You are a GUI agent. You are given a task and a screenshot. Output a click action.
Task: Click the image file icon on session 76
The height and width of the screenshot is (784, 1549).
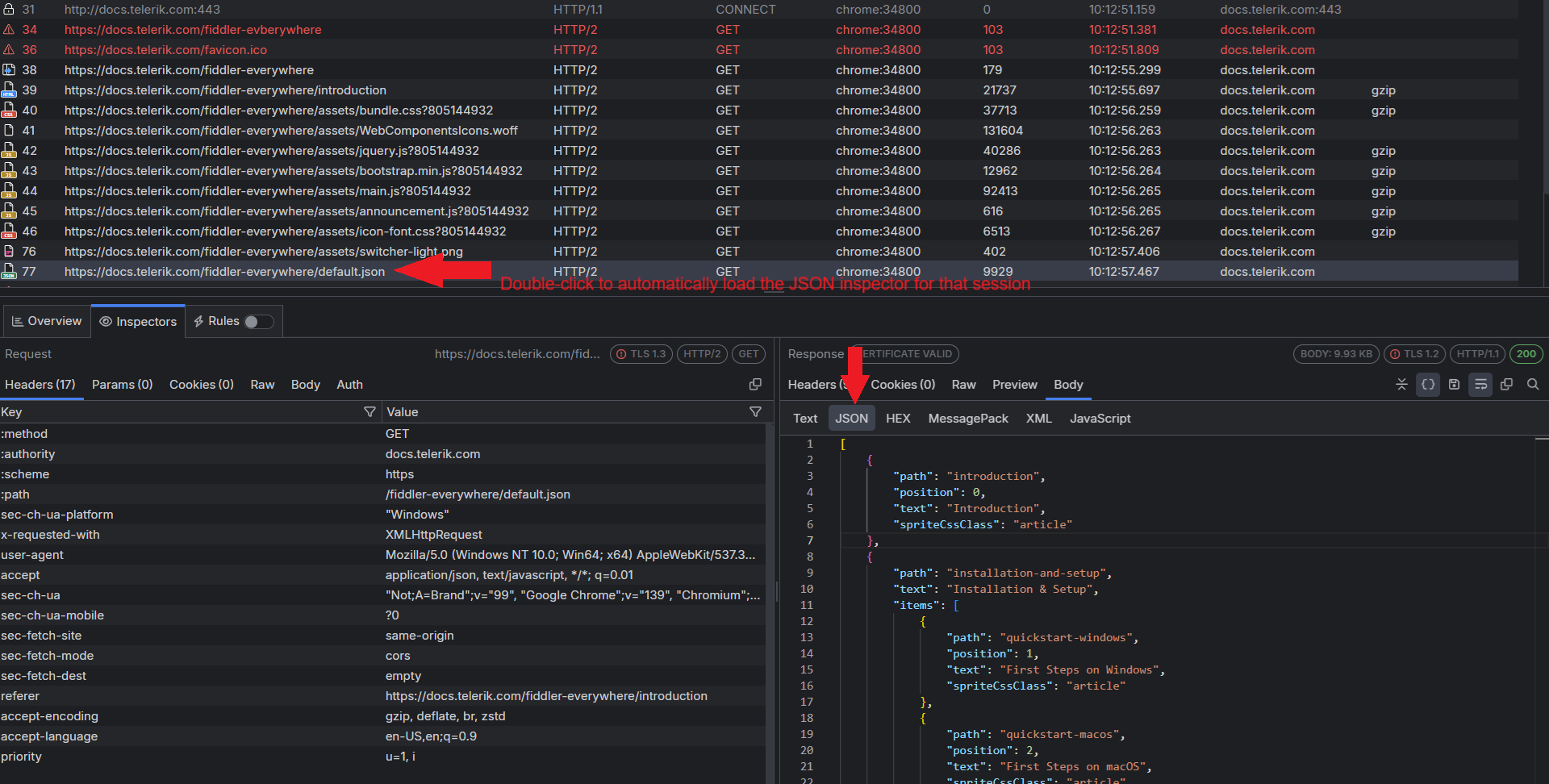point(9,252)
